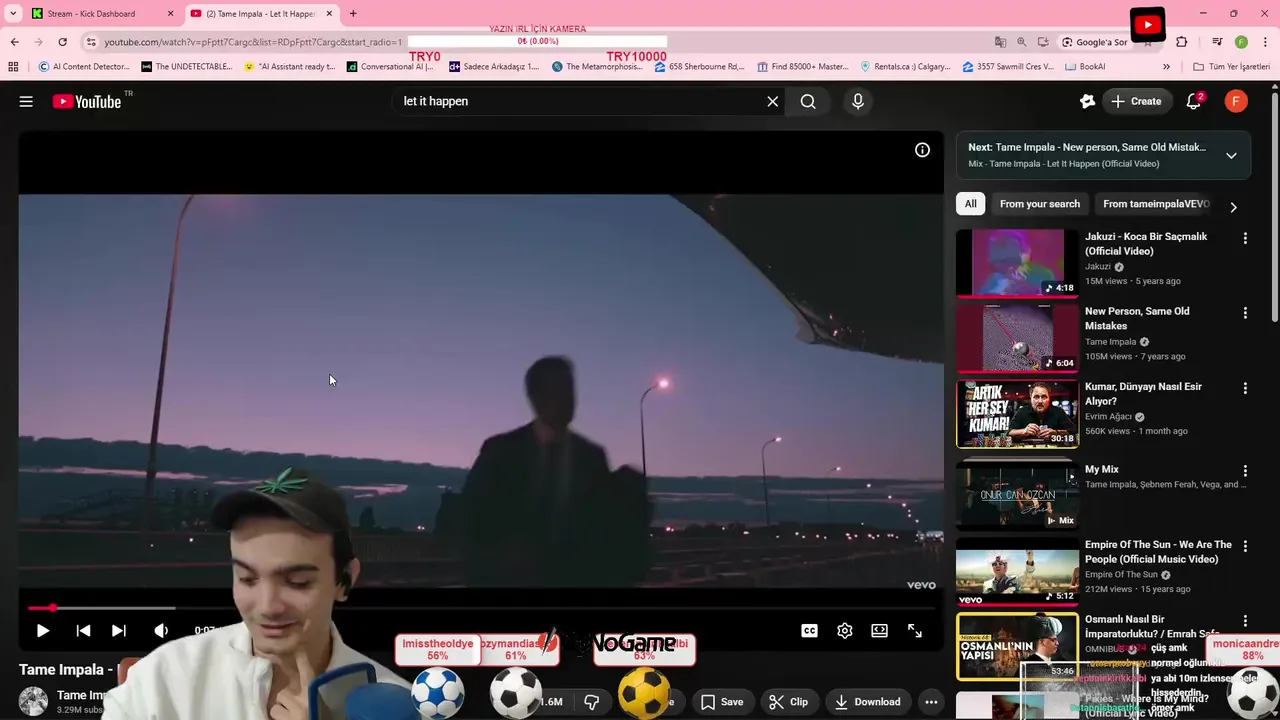The image size is (1280, 720).
Task: Play the paused video
Action: point(42,631)
